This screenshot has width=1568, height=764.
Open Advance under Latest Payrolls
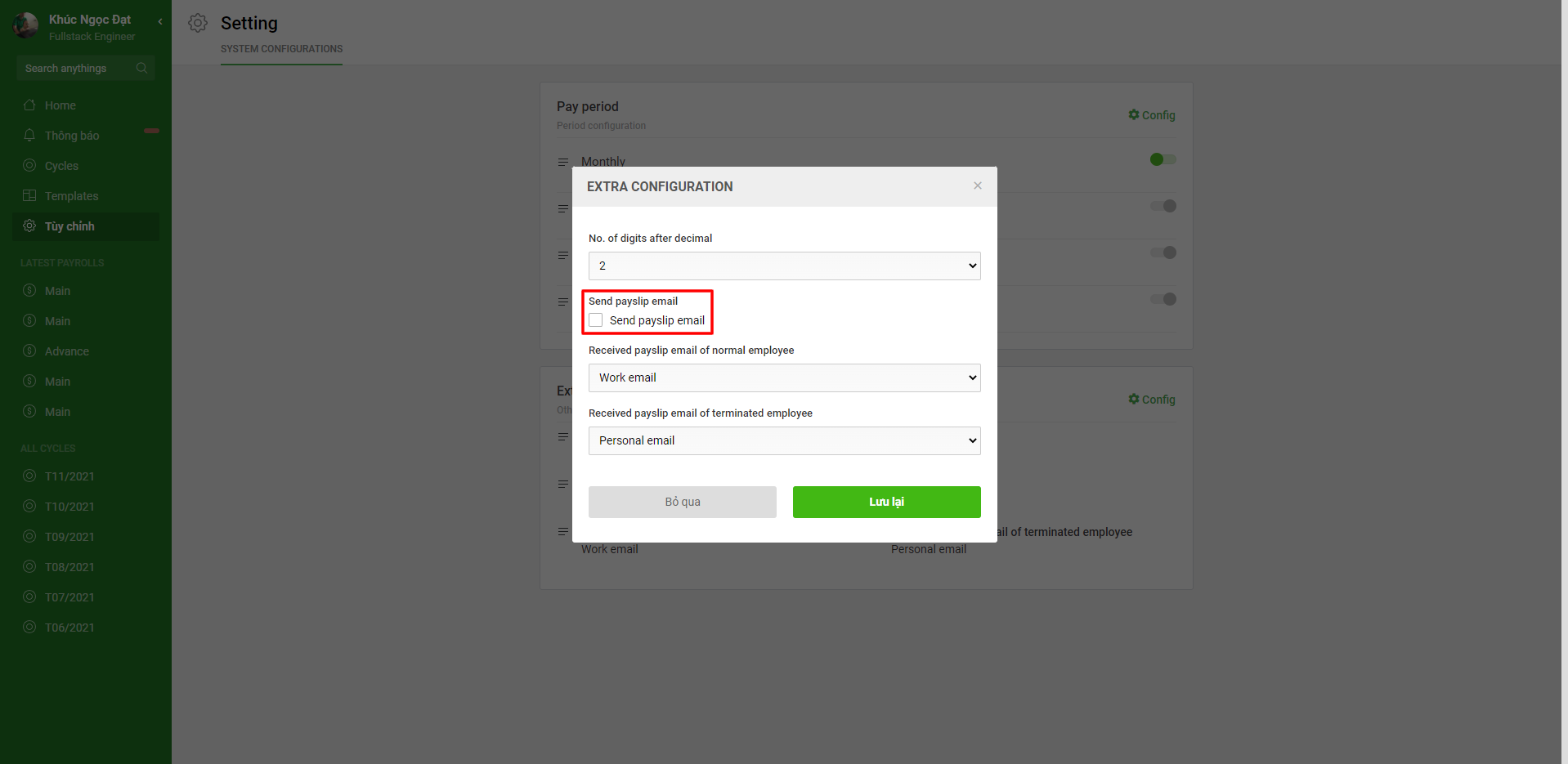coord(86,351)
